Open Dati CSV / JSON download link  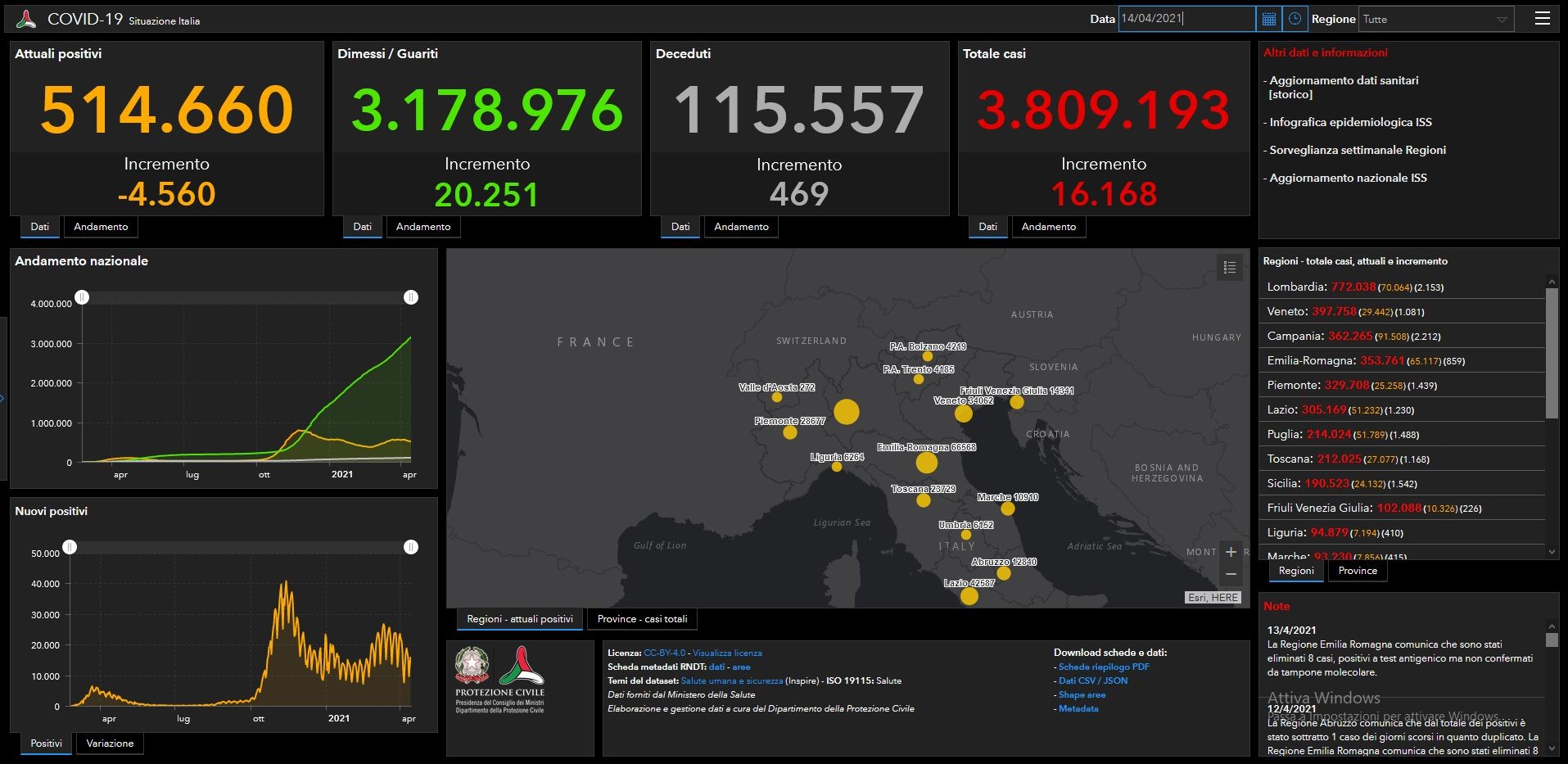click(1093, 680)
